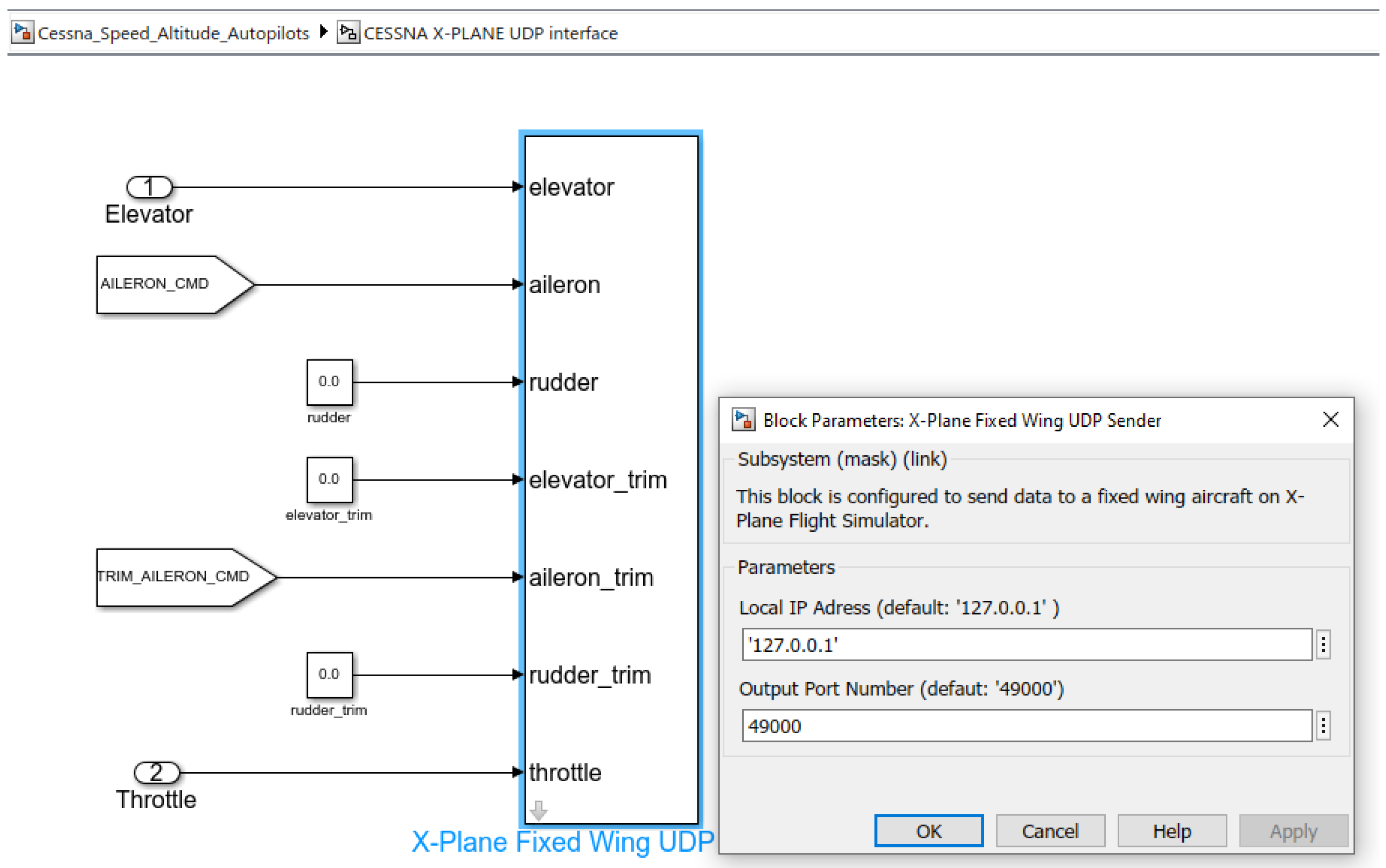Navigate to Cessna_Speed_Altitude_Autopilots in breadcrumb
This screenshot has height=868, width=1386.
[x=173, y=33]
